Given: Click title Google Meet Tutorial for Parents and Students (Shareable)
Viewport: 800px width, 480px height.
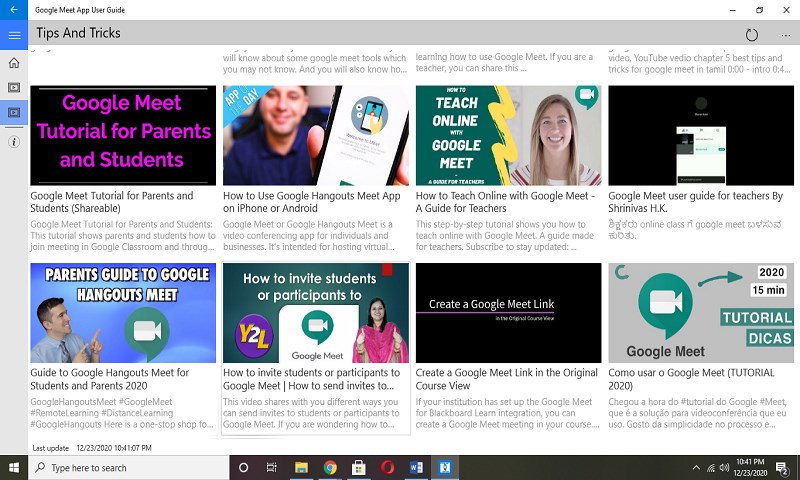Looking at the screenshot, I should pyautogui.click(x=112, y=202).
